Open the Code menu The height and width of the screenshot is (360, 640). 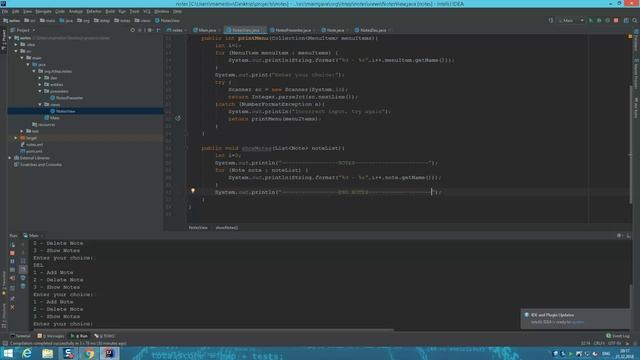[60, 11]
